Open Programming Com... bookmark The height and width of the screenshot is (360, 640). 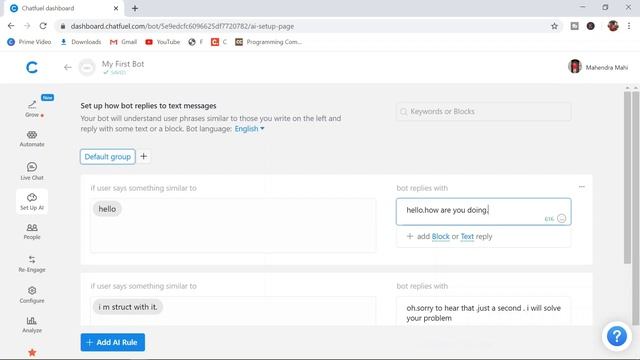[269, 42]
